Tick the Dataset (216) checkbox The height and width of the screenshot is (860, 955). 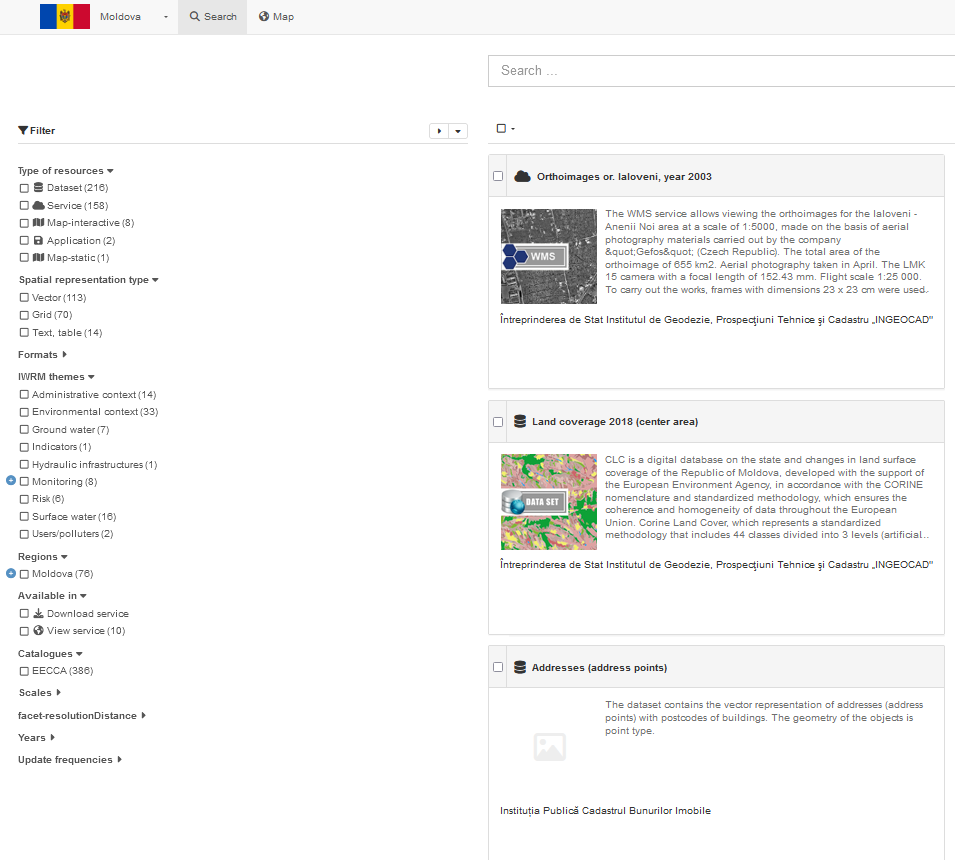pyautogui.click(x=24, y=188)
